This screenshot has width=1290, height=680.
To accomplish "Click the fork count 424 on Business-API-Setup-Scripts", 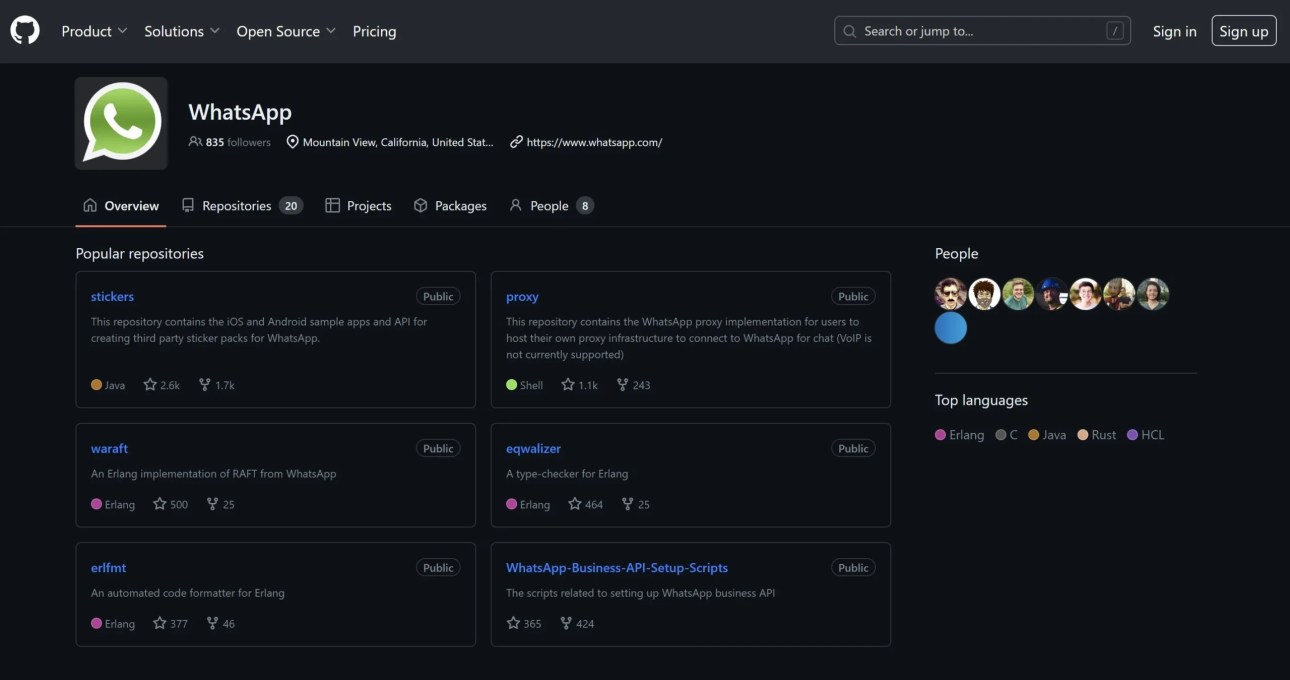I will [577, 623].
